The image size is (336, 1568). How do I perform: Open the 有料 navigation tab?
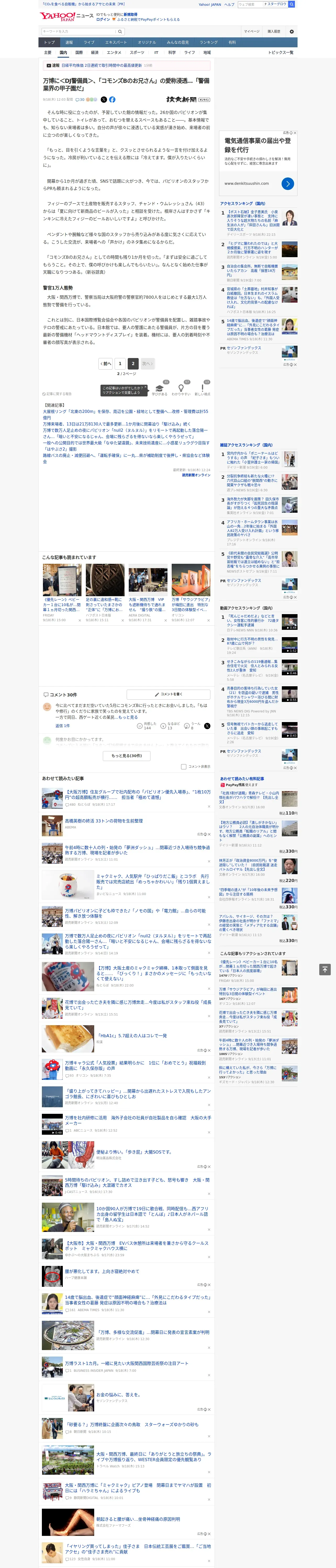[232, 42]
